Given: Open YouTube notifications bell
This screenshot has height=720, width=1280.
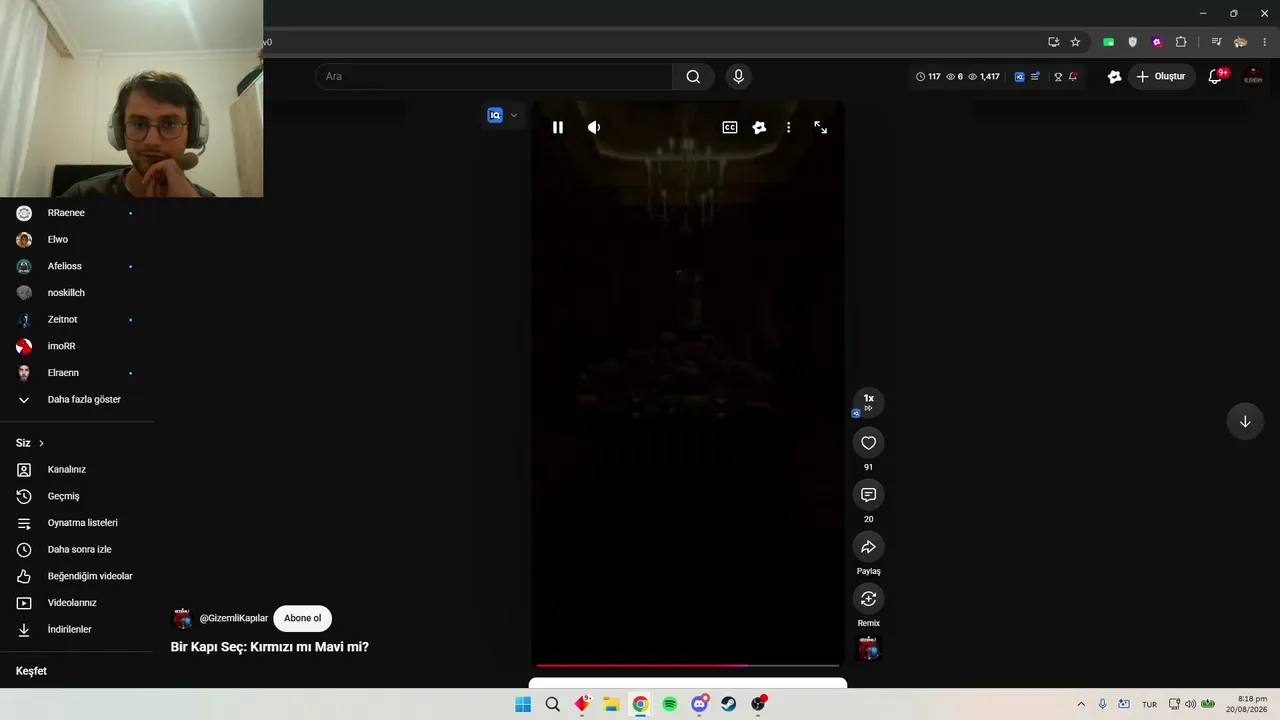Looking at the screenshot, I should (x=1216, y=77).
